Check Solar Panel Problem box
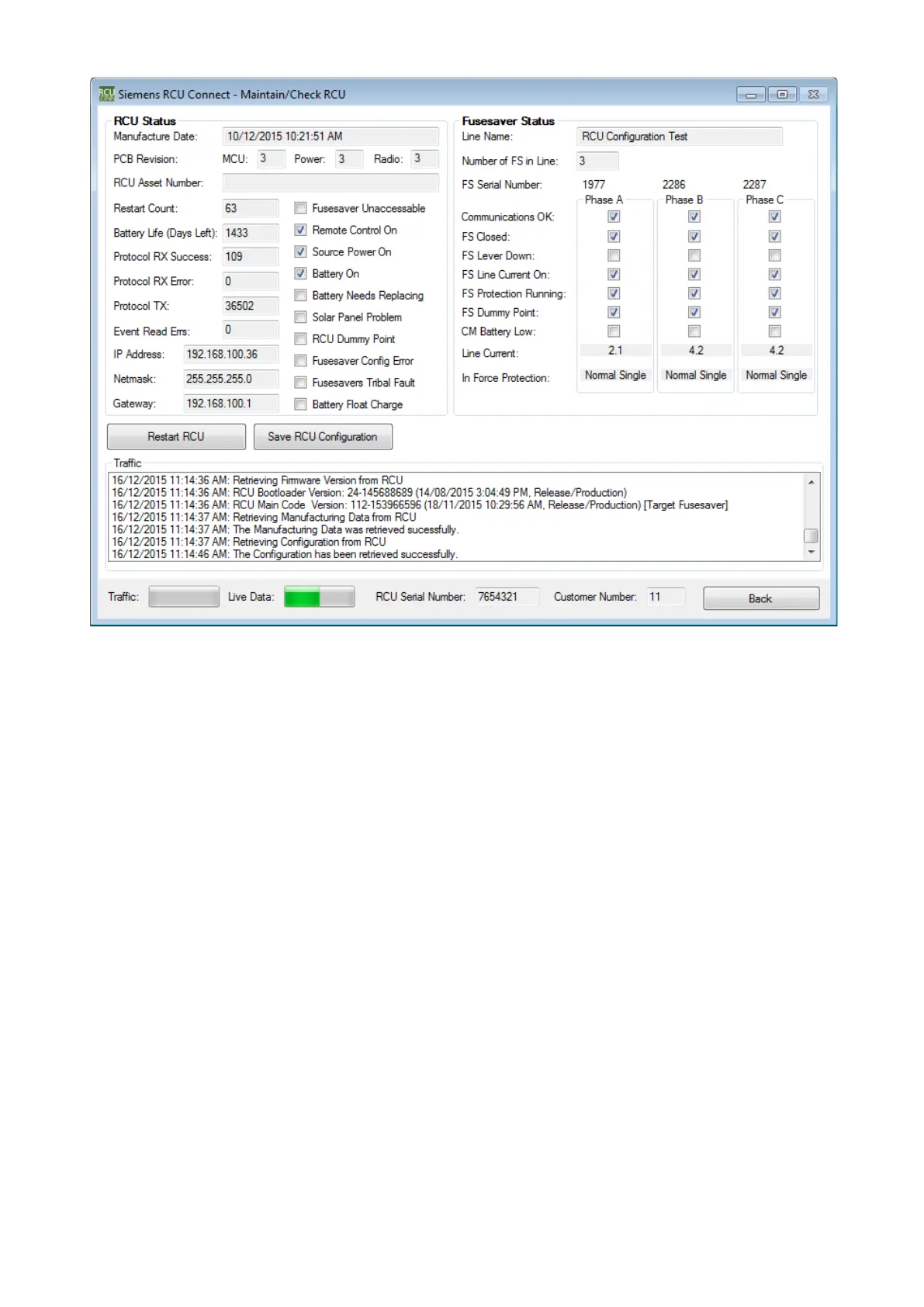This screenshot has height=1307, width=924. coord(300,317)
